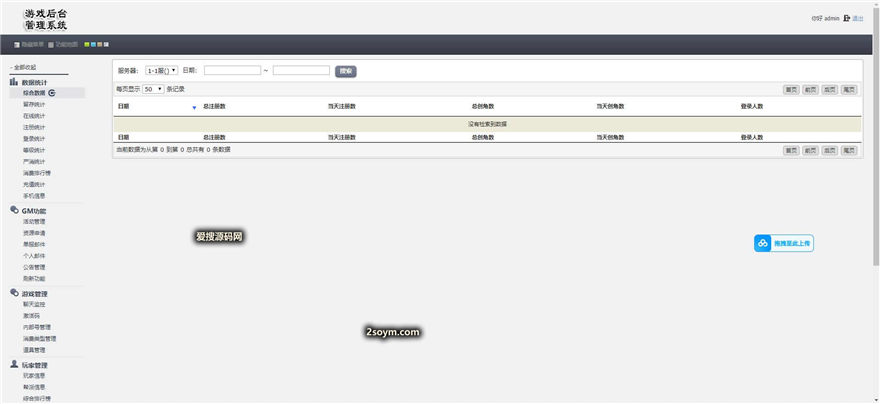Open the 服务器 server dropdown
This screenshot has height=404, width=880.
(x=161, y=71)
